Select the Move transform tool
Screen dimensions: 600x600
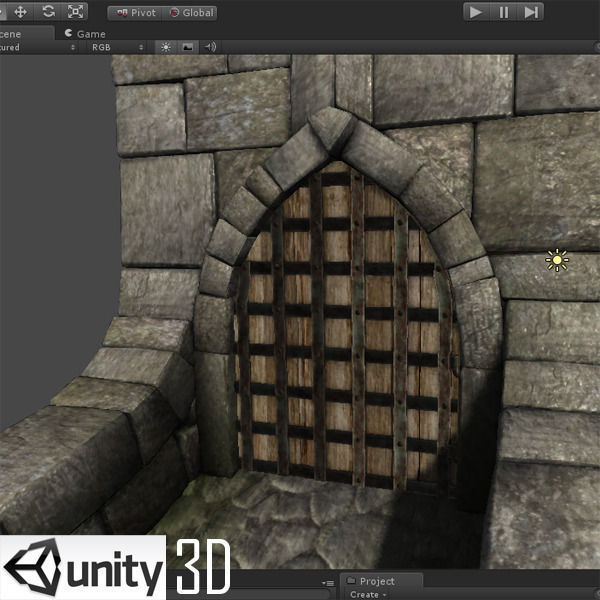tap(20, 12)
